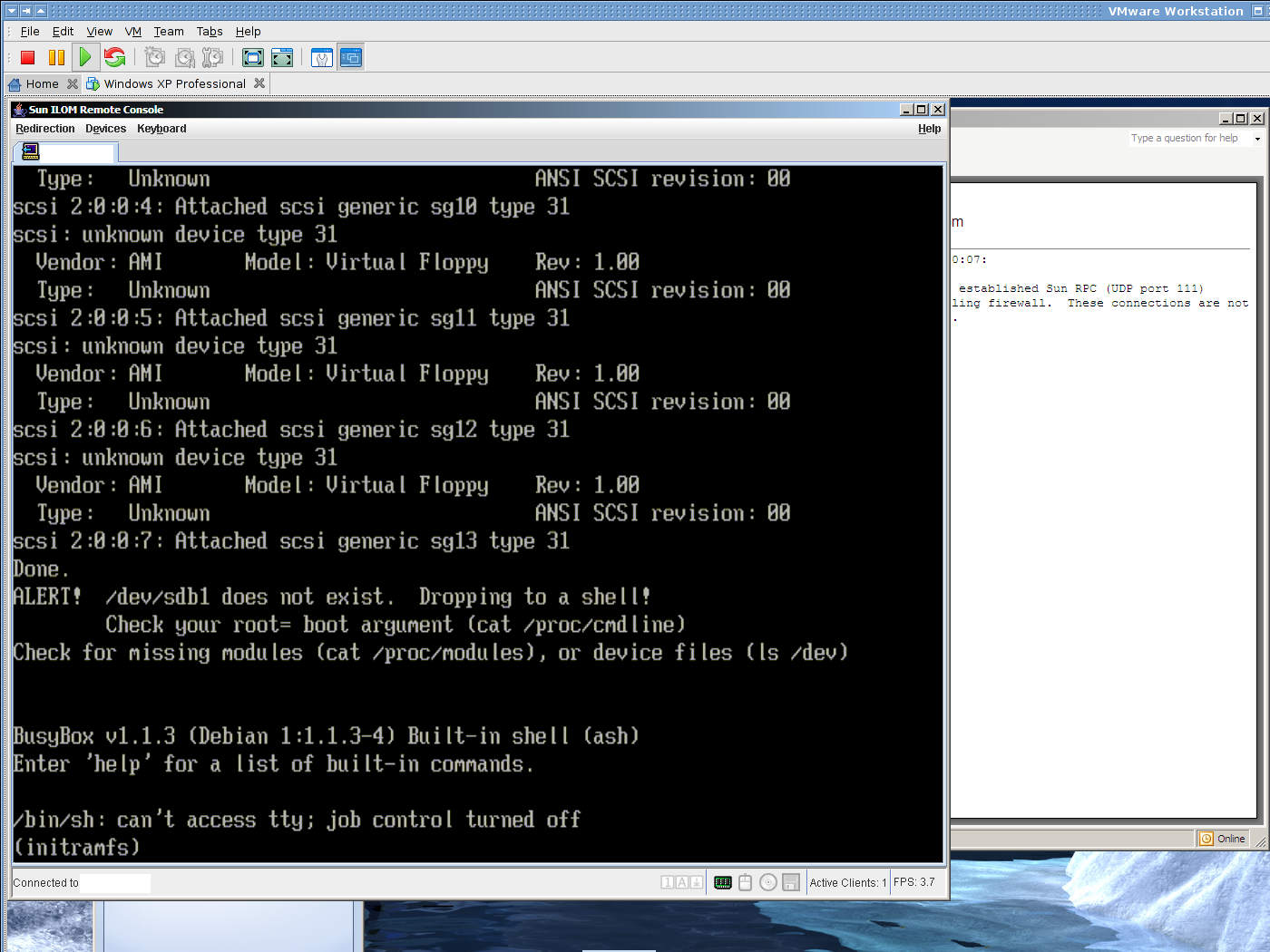The width and height of the screenshot is (1270, 952).
Task: Open the VM menu
Action: (133, 32)
